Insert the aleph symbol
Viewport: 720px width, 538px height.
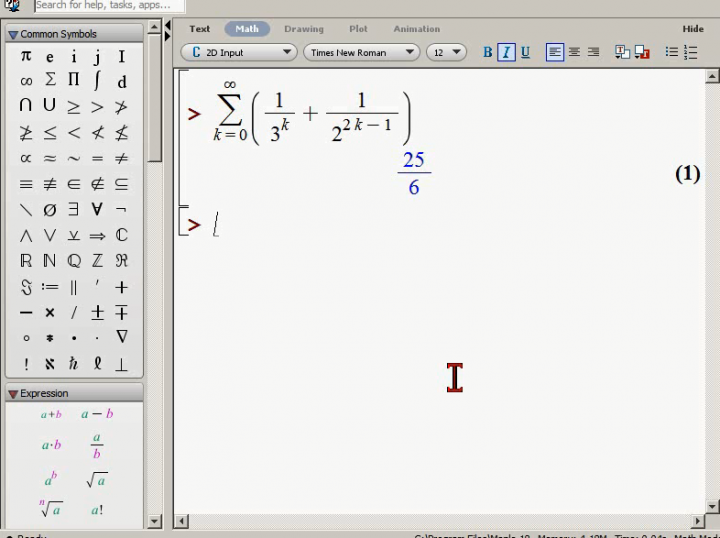tap(50, 364)
